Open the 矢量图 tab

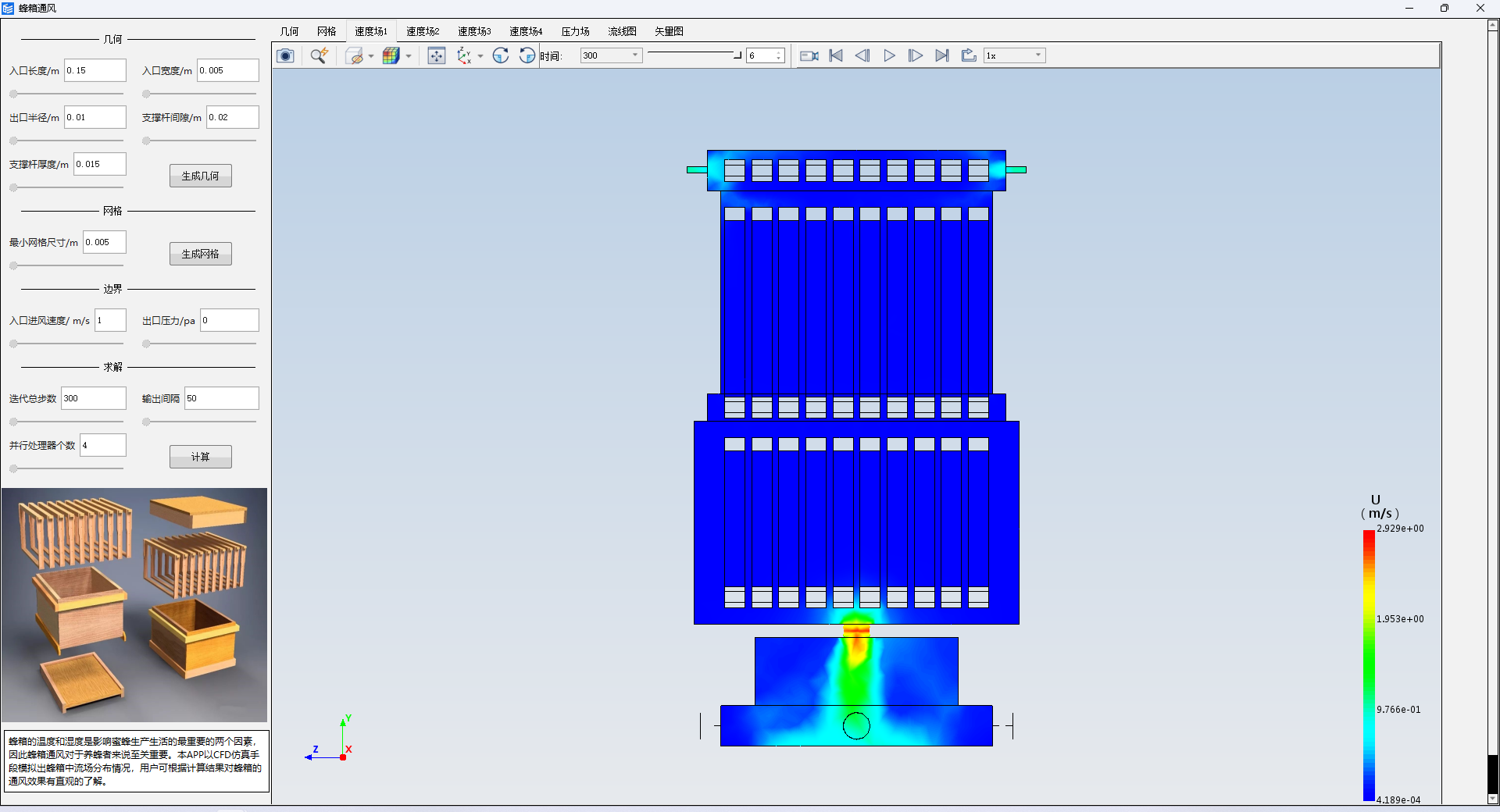(x=670, y=31)
